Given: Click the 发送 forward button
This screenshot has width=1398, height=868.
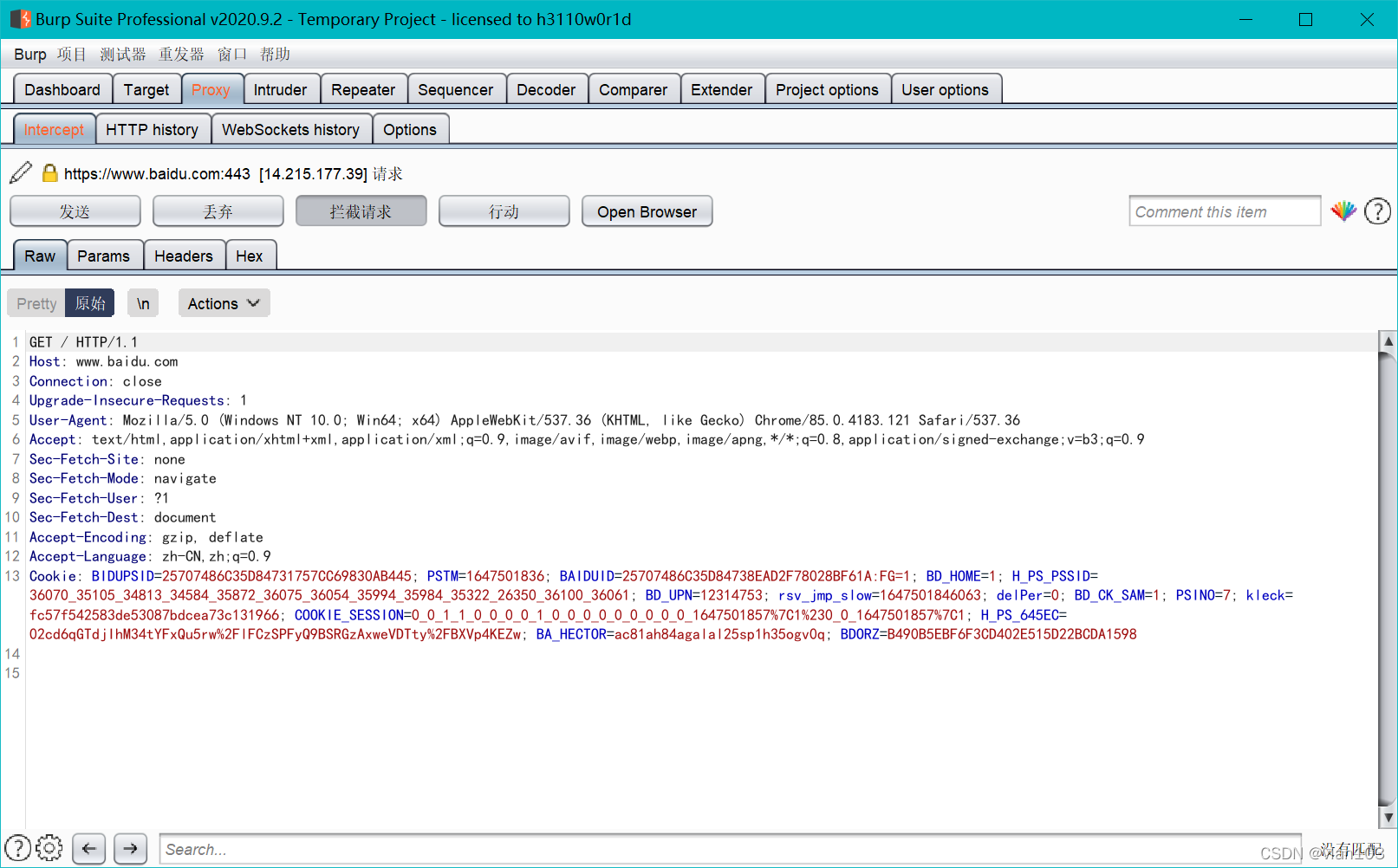Looking at the screenshot, I should coord(75,211).
